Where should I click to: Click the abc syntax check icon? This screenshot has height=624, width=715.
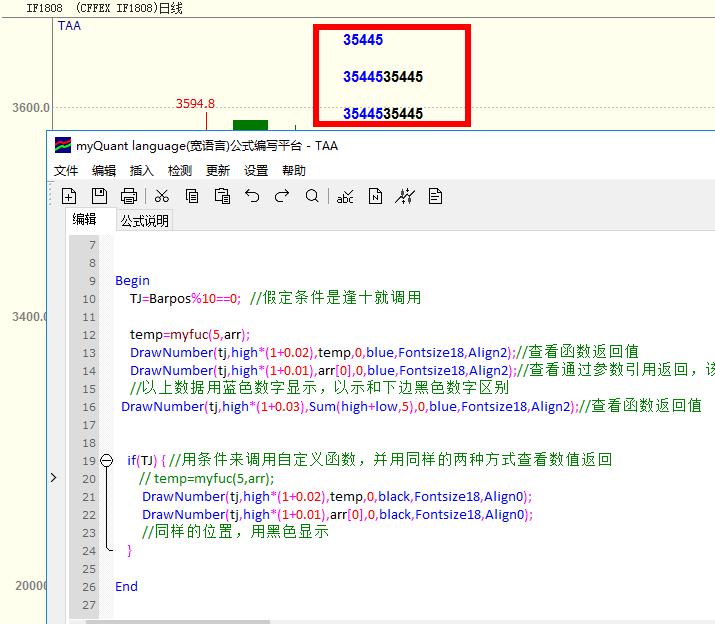(x=345, y=196)
